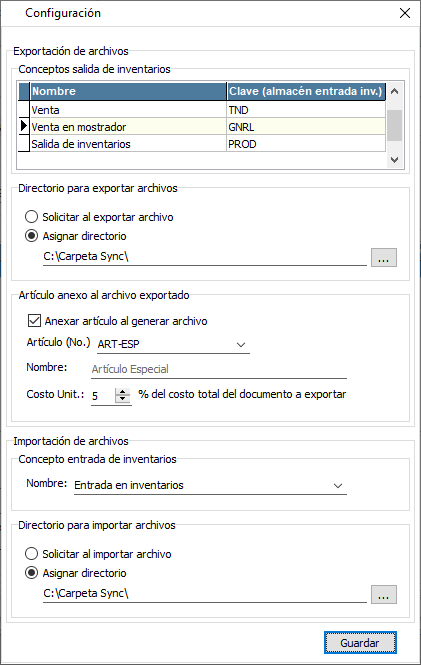Open the Artículo (No.) ART-ESP dropdown
Viewport: 421px width, 665px height.
241,344
